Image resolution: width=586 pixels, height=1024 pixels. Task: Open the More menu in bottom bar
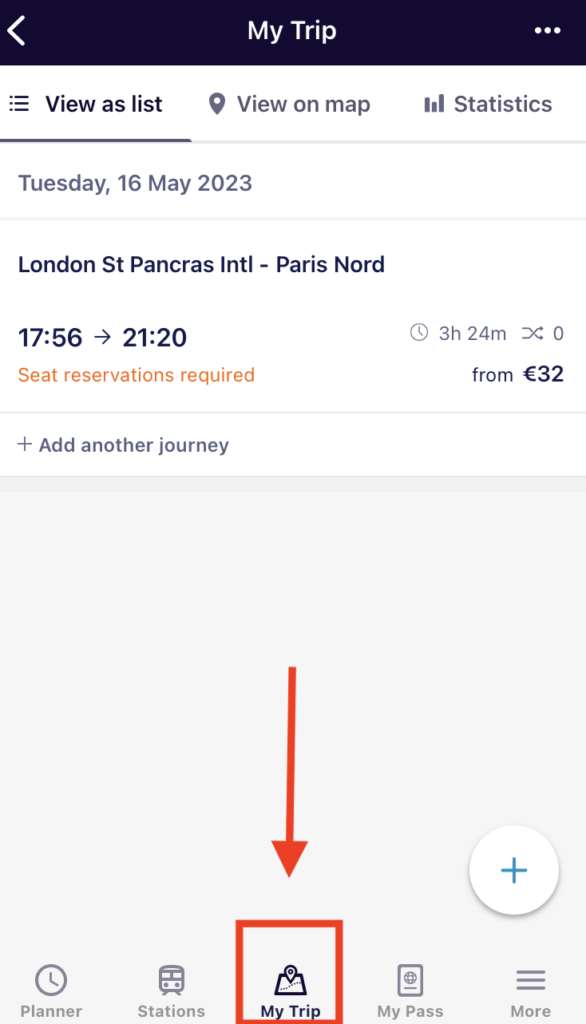(530, 990)
